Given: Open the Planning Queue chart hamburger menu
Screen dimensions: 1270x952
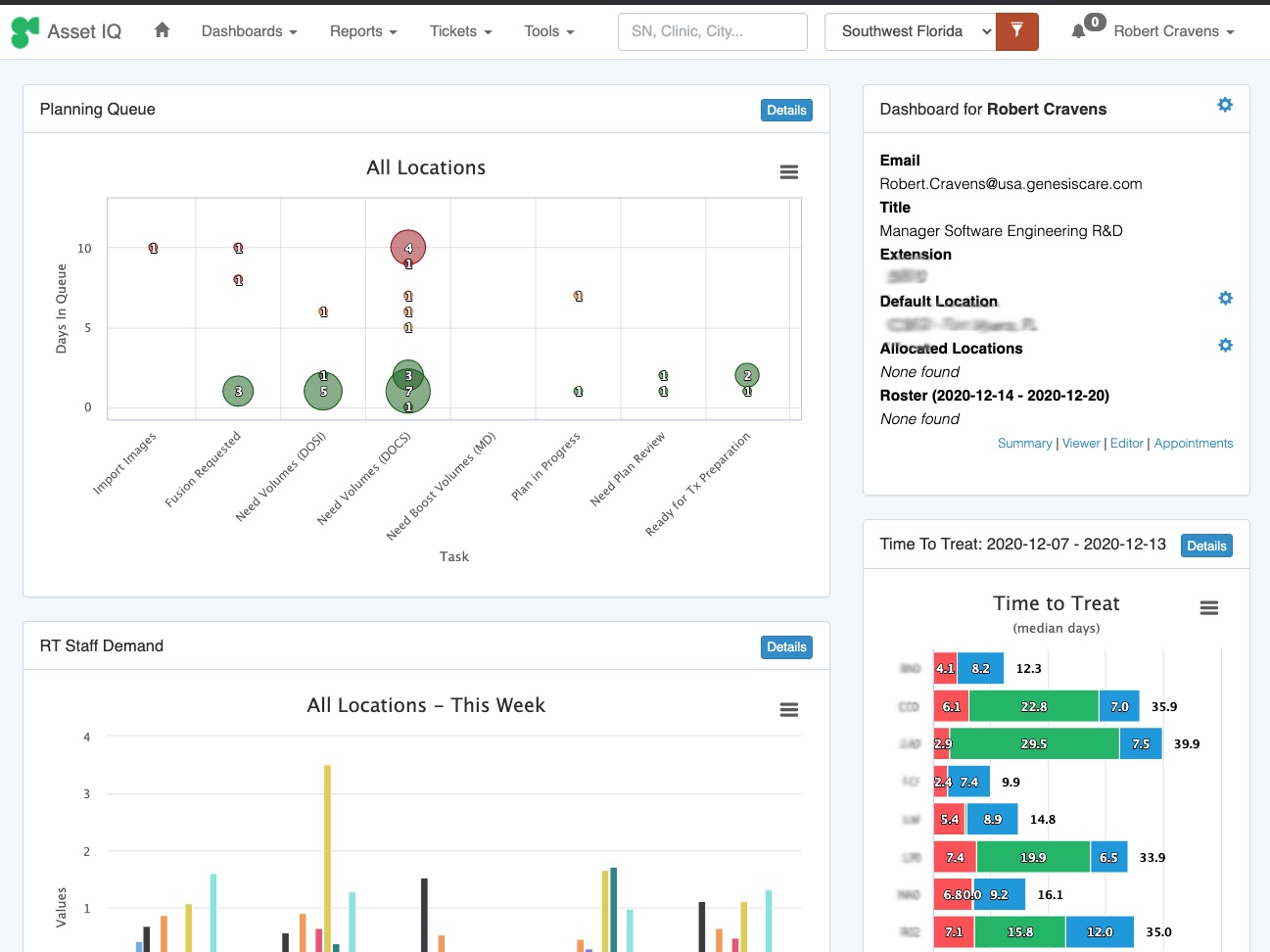Looking at the screenshot, I should tap(788, 172).
